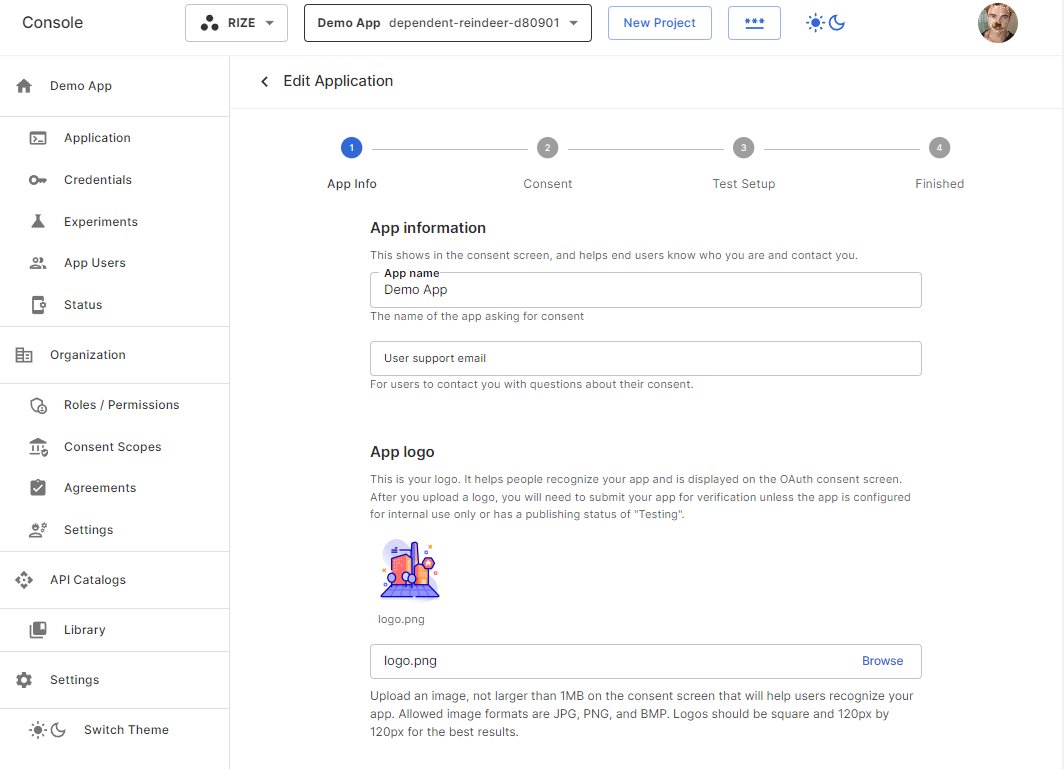Click the API Catalogs icon
This screenshot has height=769, width=1064.
pos(24,580)
